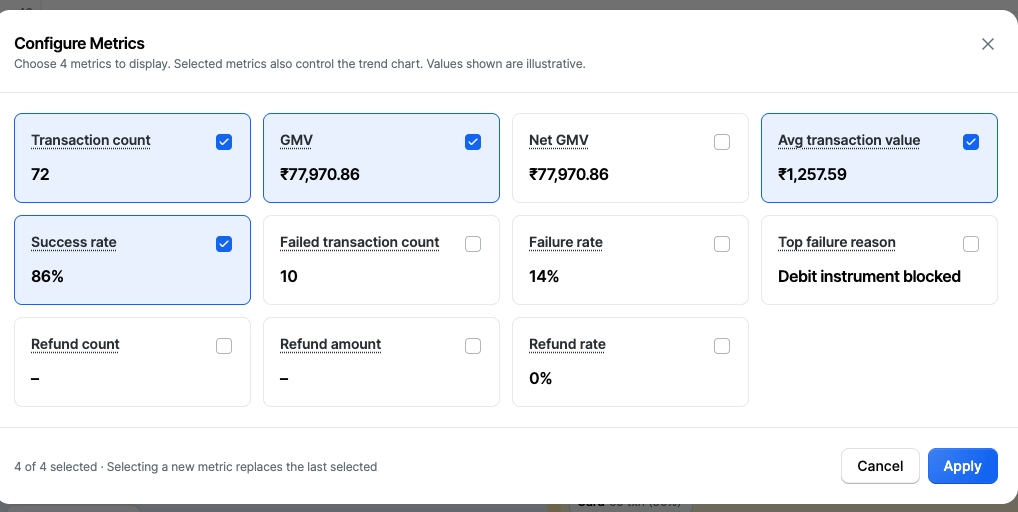Select the Debit instrument blocked value

(869, 276)
